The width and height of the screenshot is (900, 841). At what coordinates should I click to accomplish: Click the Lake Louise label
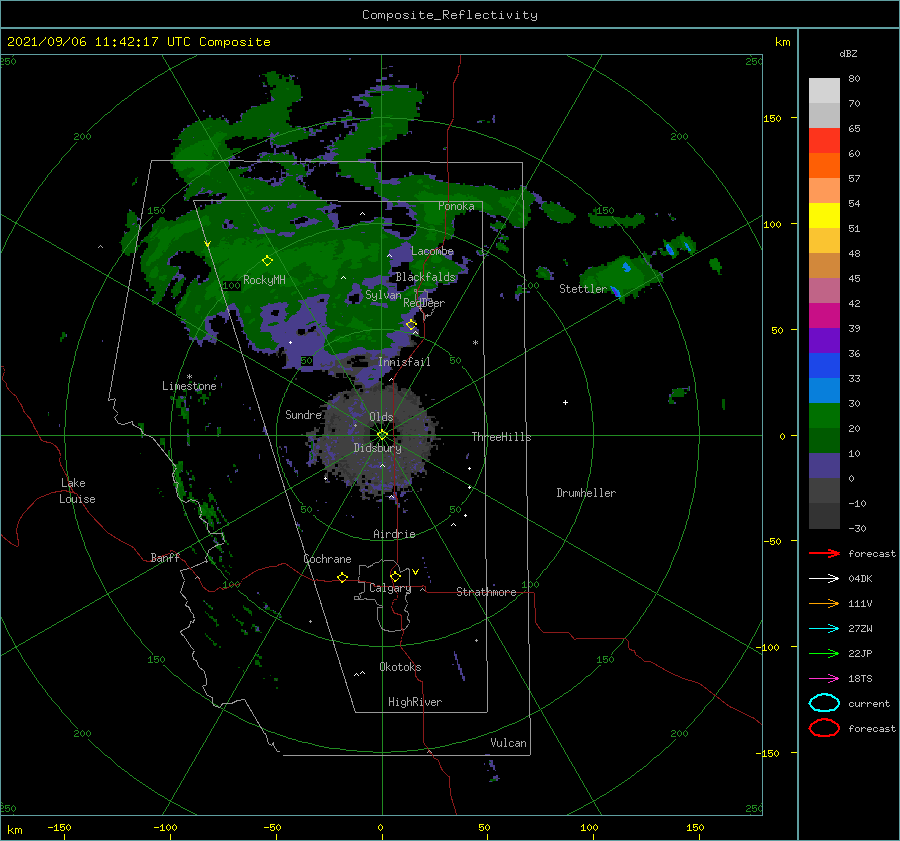pos(77,491)
